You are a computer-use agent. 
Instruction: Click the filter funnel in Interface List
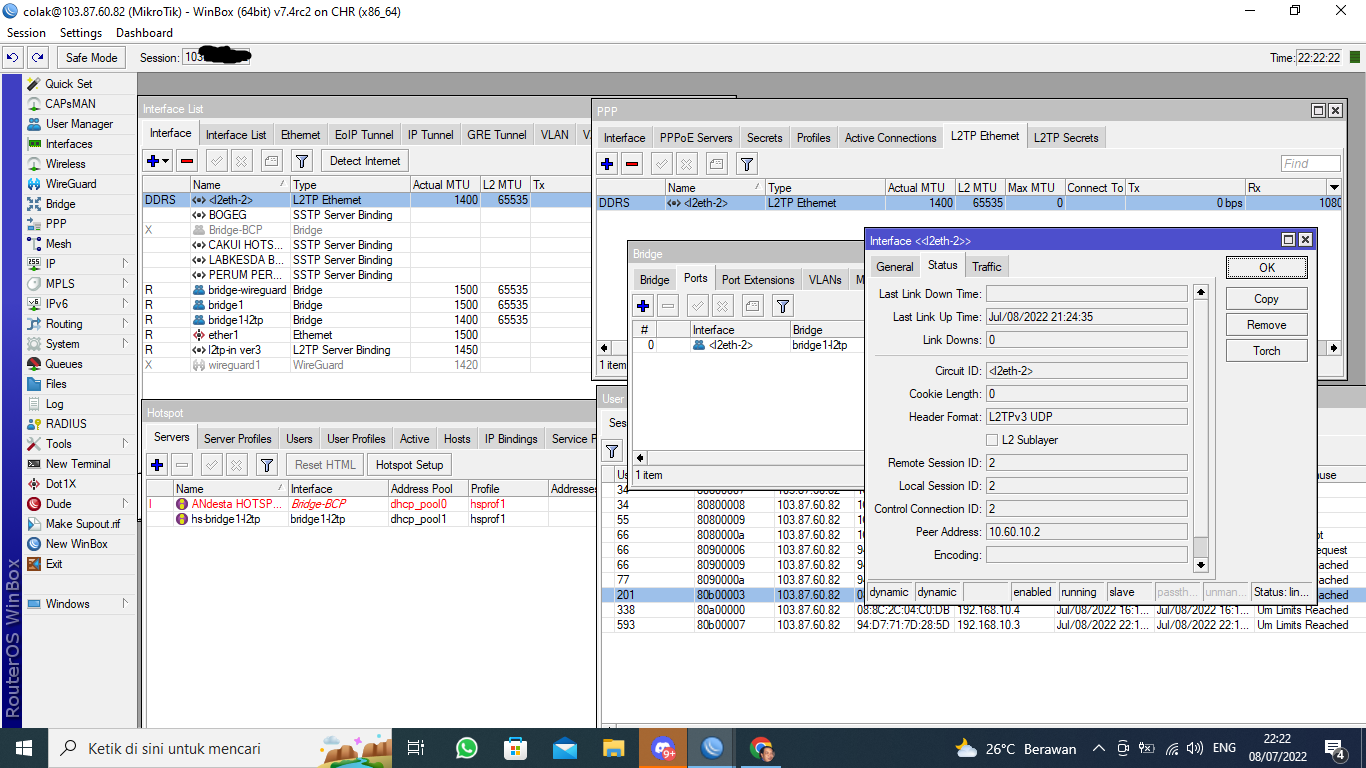(302, 161)
